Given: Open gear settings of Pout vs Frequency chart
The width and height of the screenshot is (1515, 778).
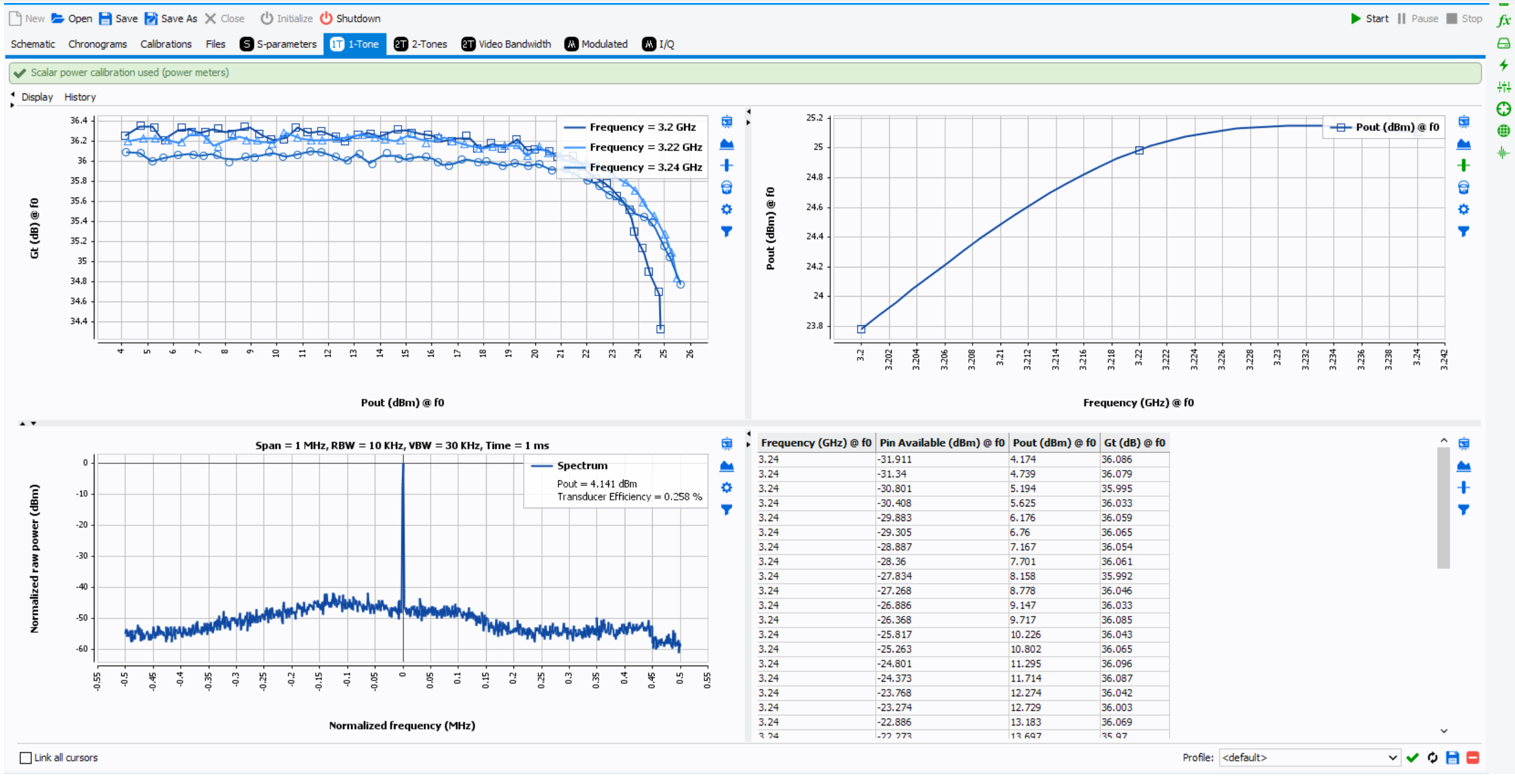Looking at the screenshot, I should pyautogui.click(x=1464, y=209).
